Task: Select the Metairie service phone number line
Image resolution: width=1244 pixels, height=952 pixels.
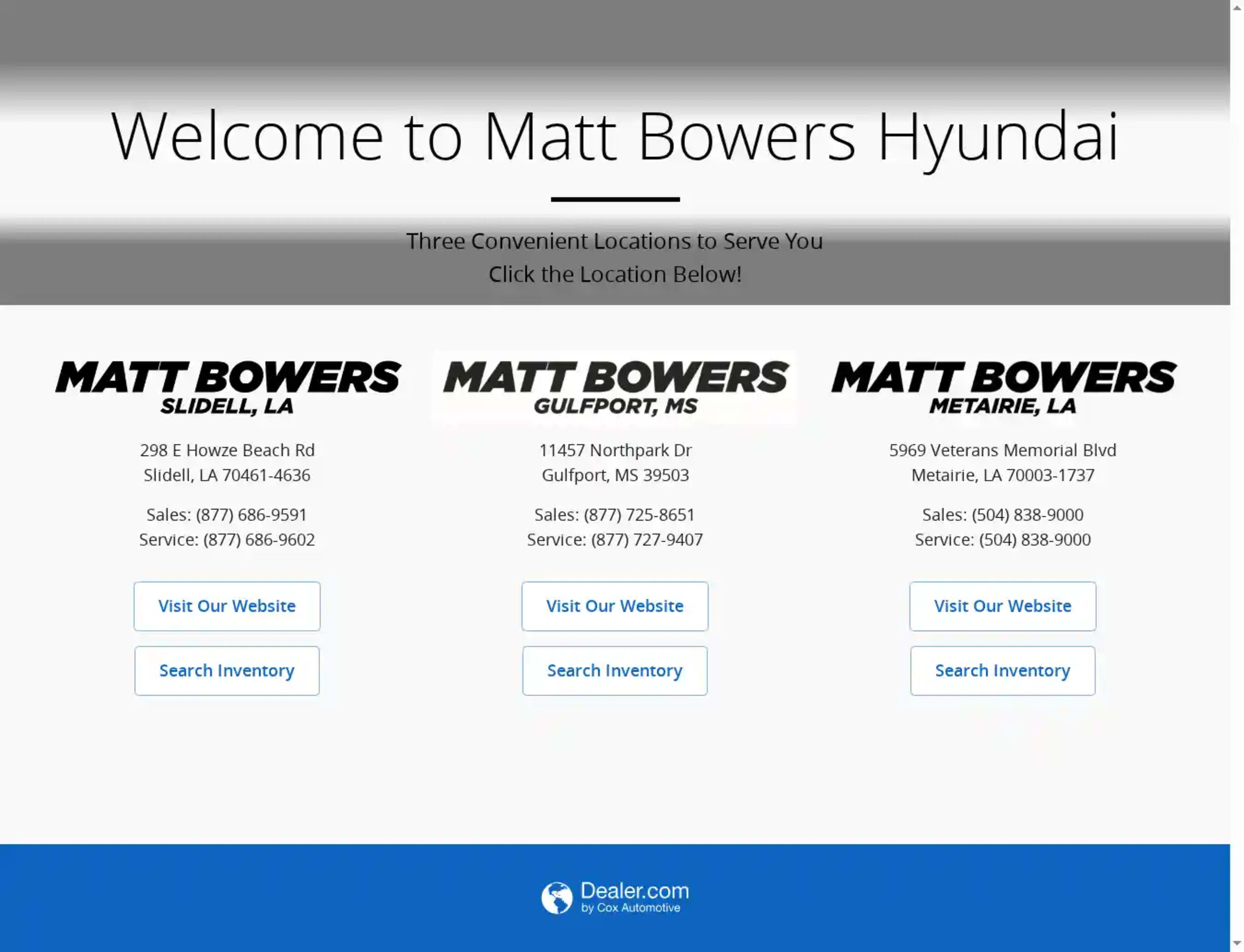Action: [x=1003, y=540]
